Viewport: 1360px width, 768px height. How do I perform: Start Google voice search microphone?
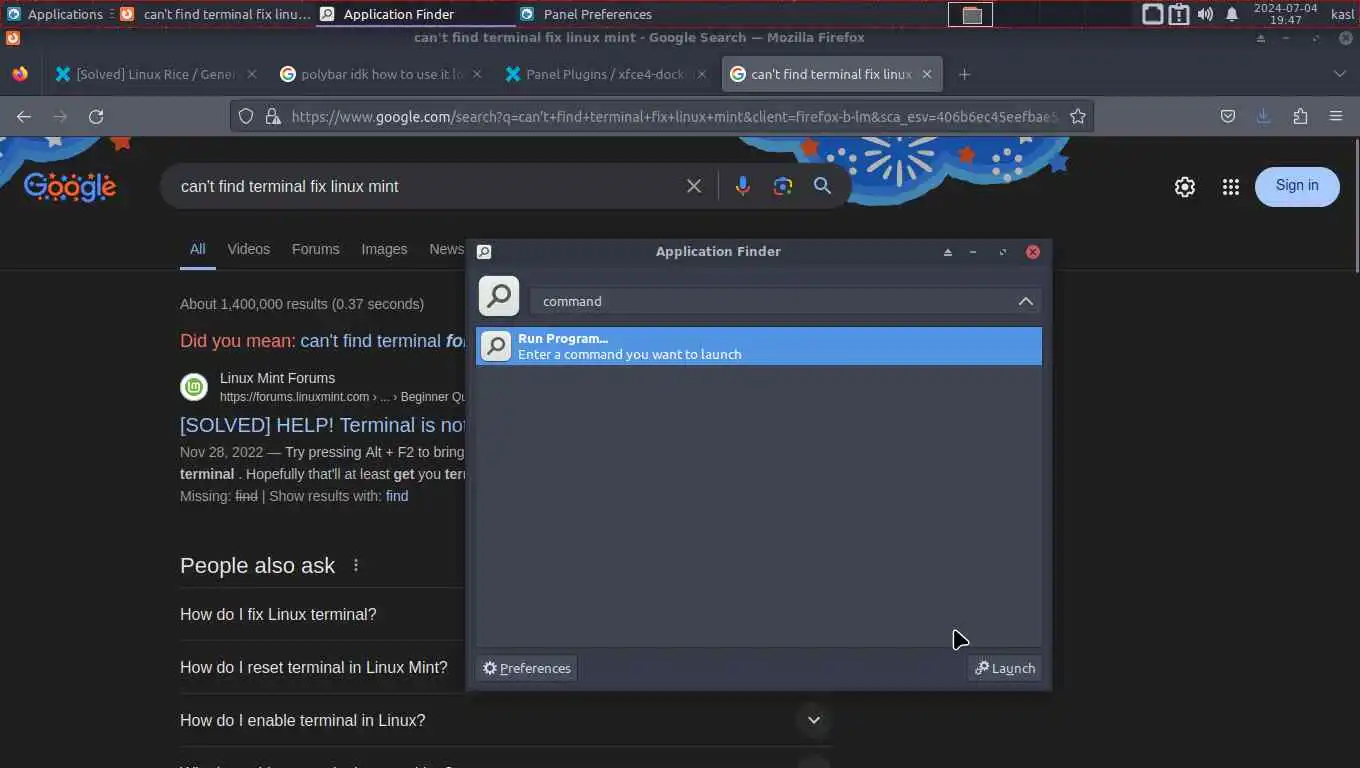point(742,186)
